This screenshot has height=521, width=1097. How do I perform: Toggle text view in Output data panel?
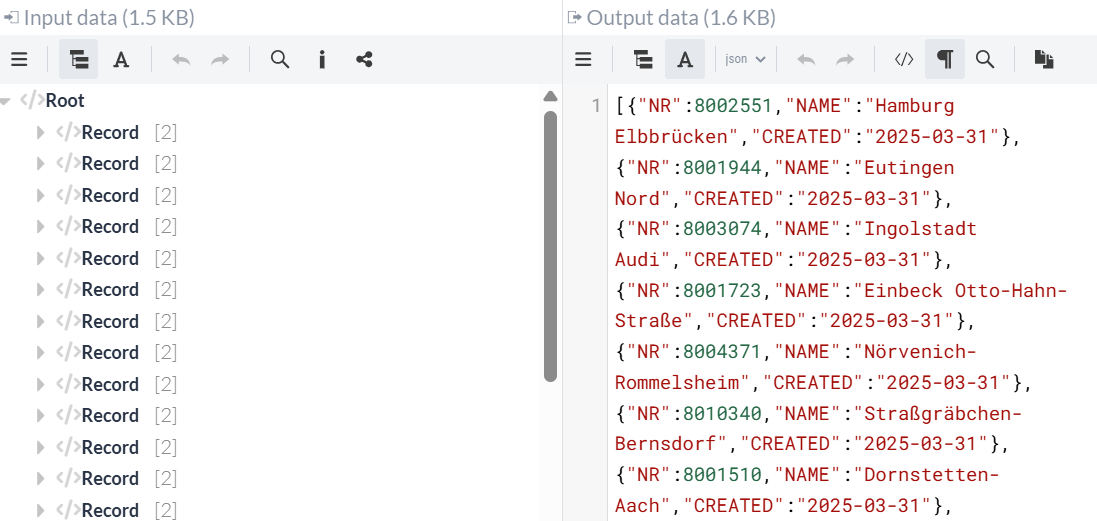coord(685,60)
